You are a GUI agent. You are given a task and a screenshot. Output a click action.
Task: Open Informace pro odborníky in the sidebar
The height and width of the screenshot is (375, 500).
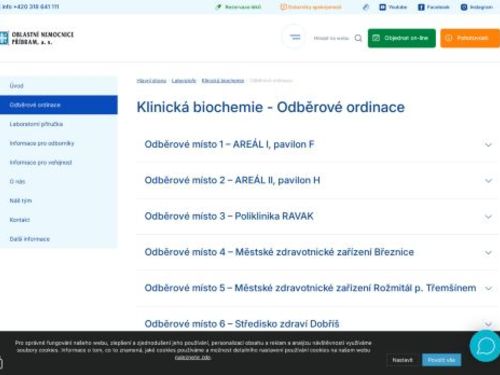click(x=59, y=143)
